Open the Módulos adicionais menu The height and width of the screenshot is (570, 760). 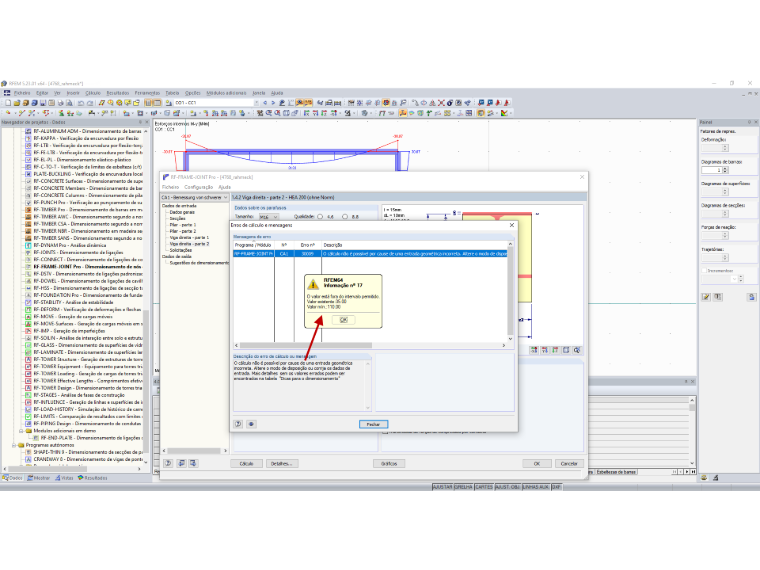pyautogui.click(x=226, y=93)
